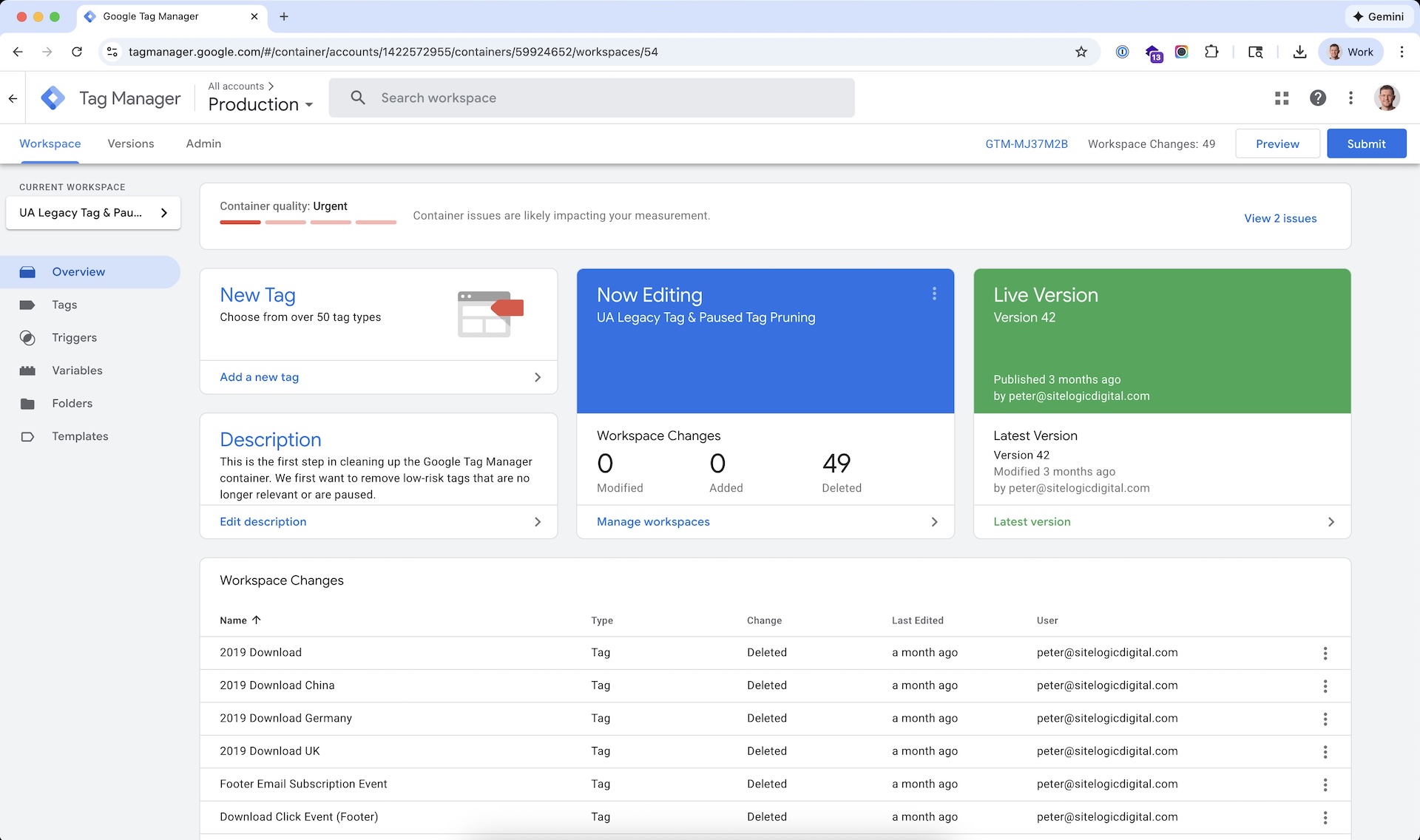Open the browser downloads icon
The image size is (1420, 840).
pyautogui.click(x=1299, y=52)
